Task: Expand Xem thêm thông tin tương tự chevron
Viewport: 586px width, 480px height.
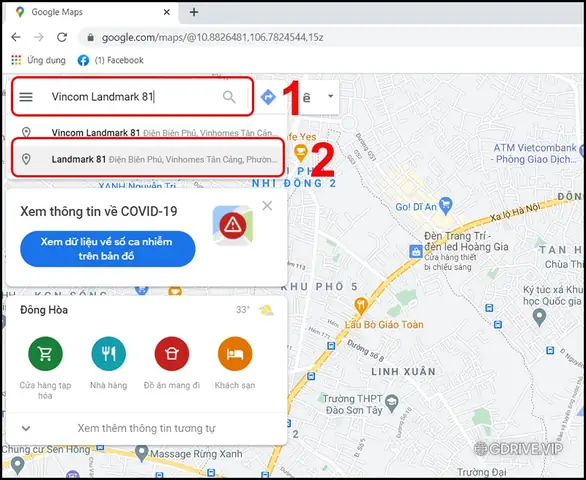Action: 26,428
